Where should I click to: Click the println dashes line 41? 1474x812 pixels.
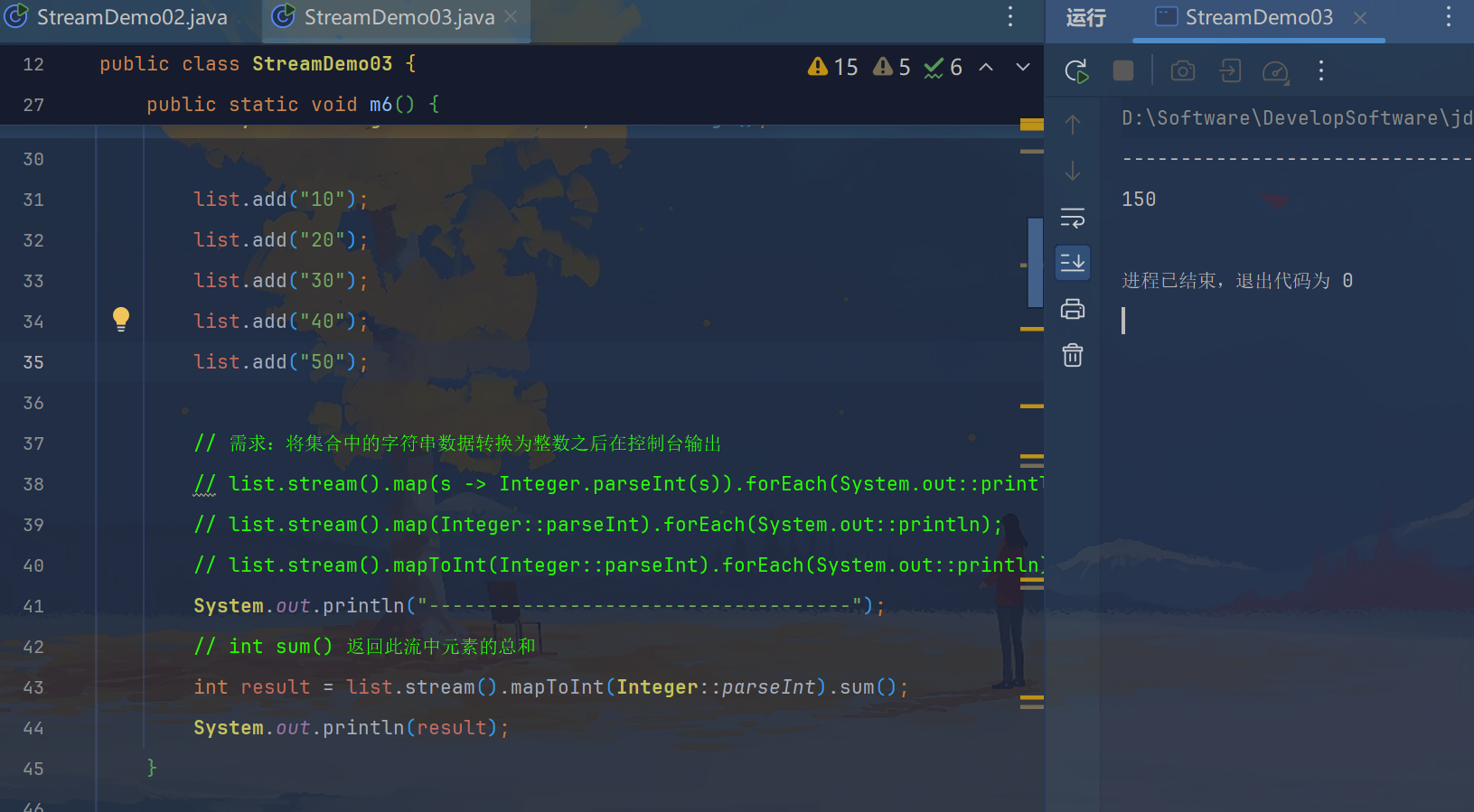pyautogui.click(x=539, y=606)
